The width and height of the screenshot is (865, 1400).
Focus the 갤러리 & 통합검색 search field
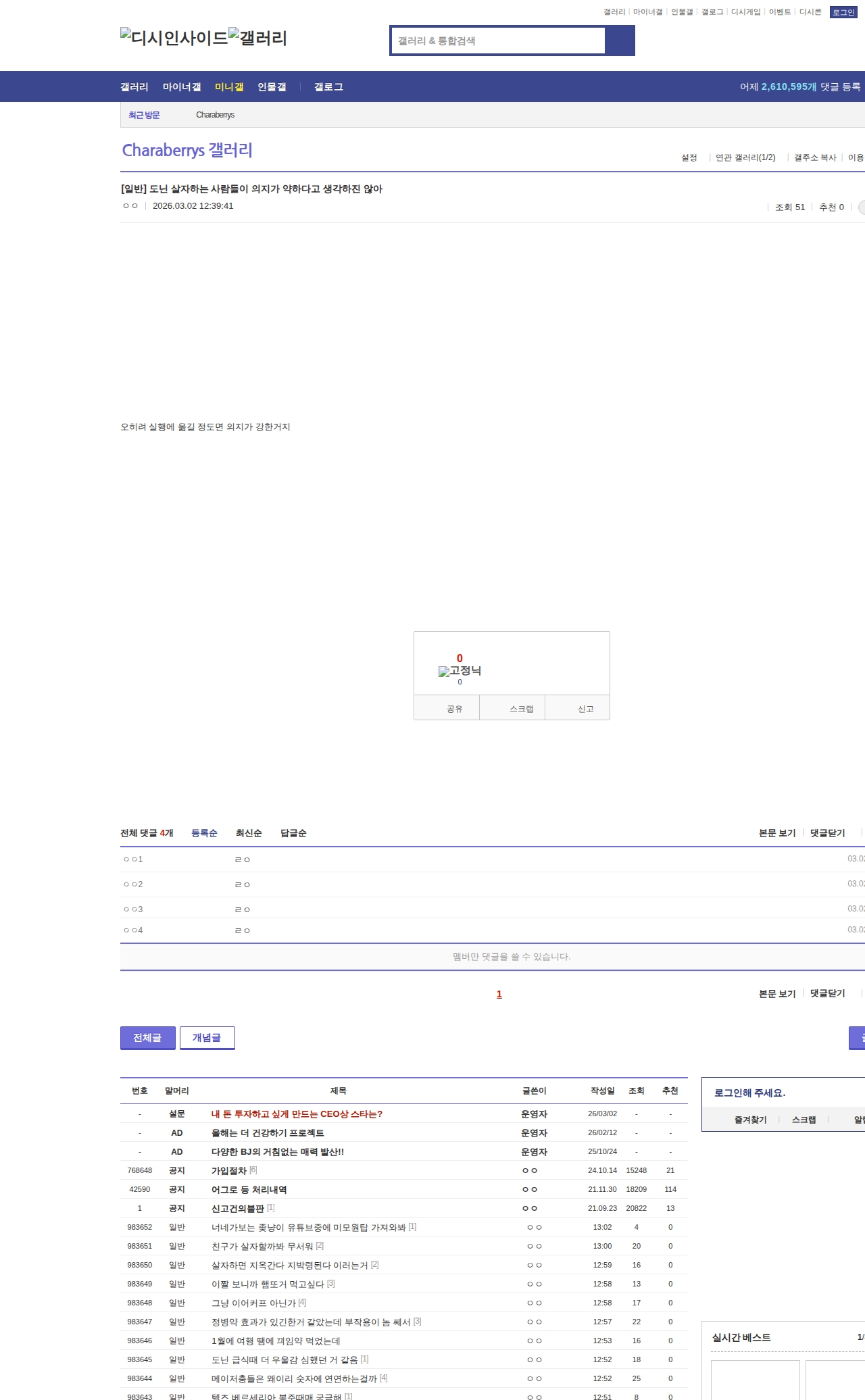(x=498, y=41)
